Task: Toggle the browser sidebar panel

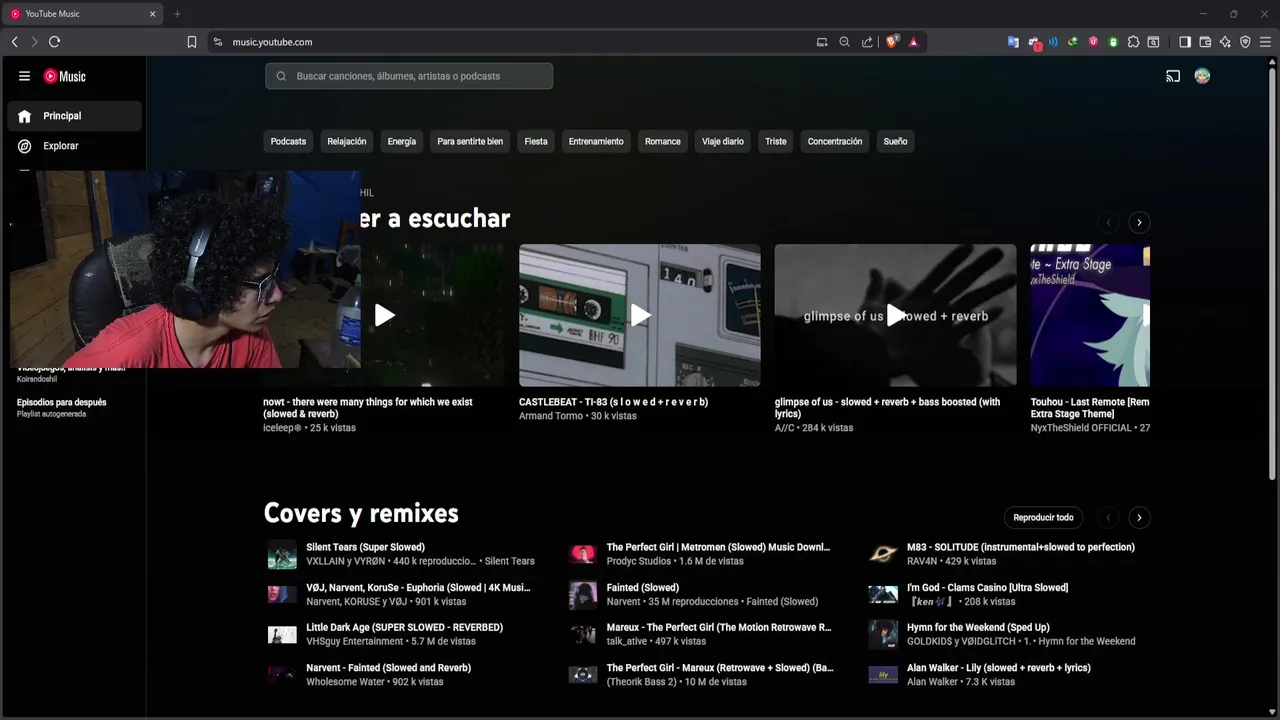Action: tap(1185, 42)
